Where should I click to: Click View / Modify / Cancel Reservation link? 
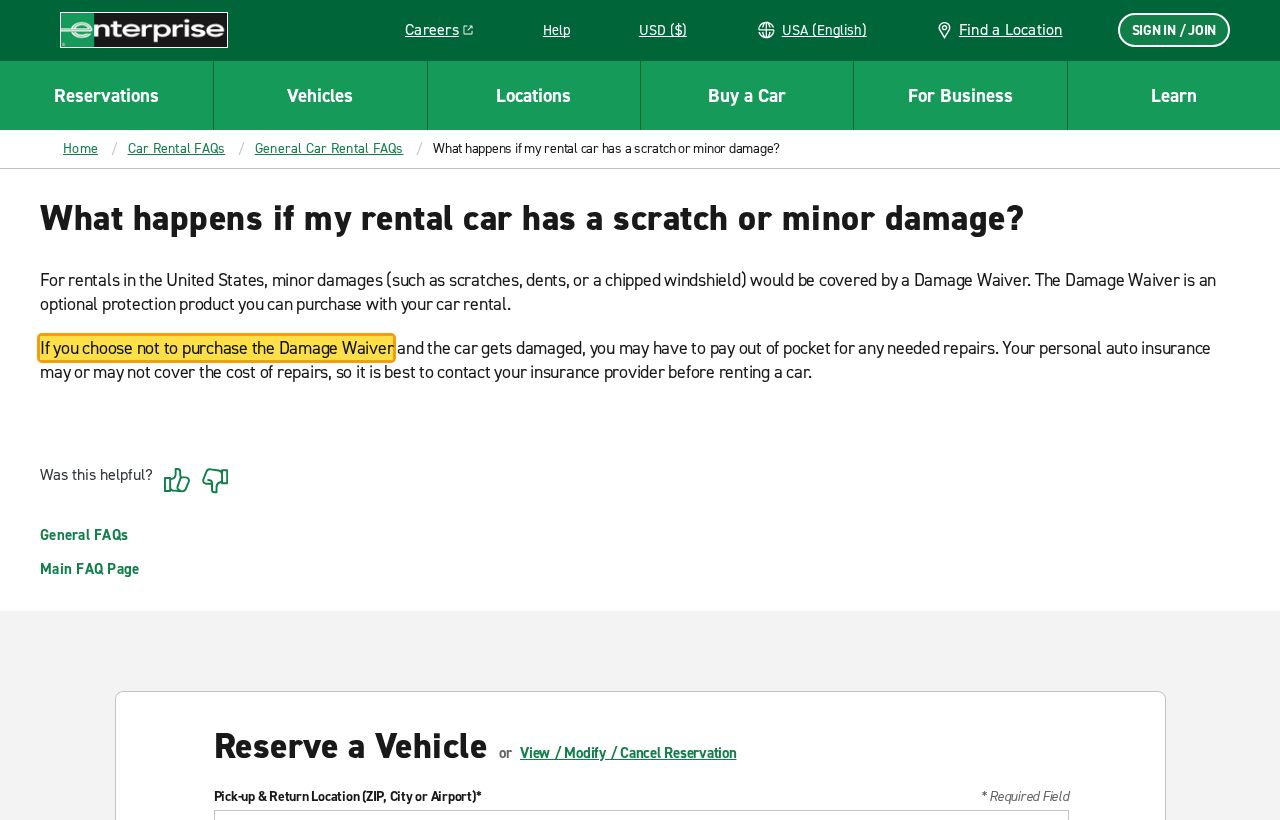(628, 753)
